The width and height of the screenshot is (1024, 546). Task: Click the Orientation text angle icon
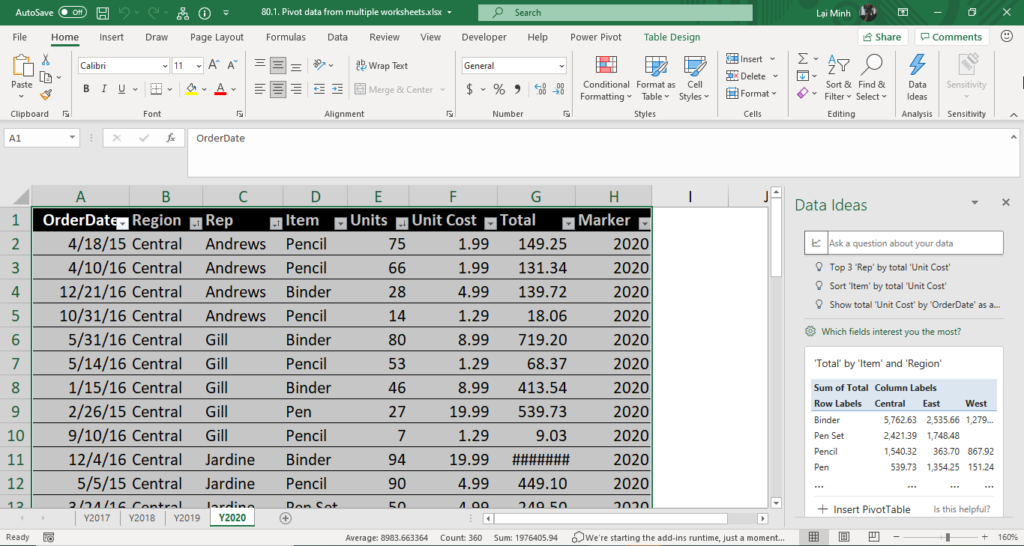tap(319, 65)
